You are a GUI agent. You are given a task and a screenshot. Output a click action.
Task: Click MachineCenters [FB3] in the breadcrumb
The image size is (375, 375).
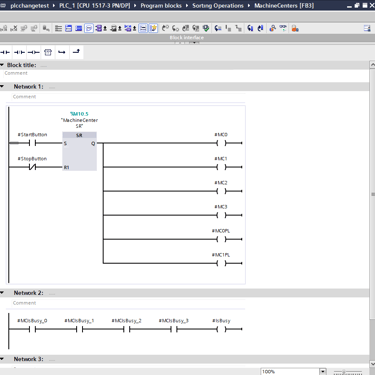[284, 6]
